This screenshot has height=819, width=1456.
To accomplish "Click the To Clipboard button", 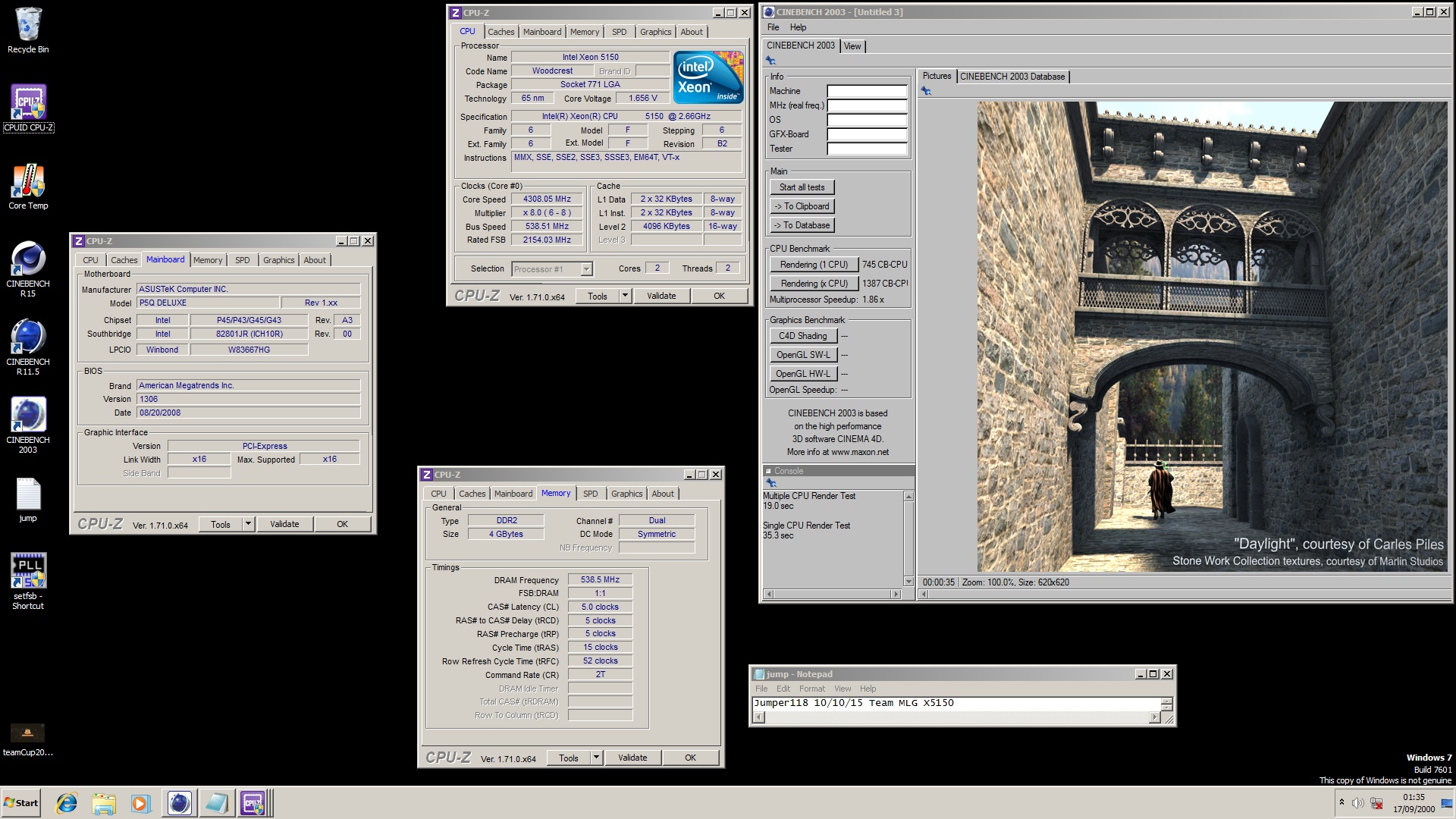I will pyautogui.click(x=802, y=206).
